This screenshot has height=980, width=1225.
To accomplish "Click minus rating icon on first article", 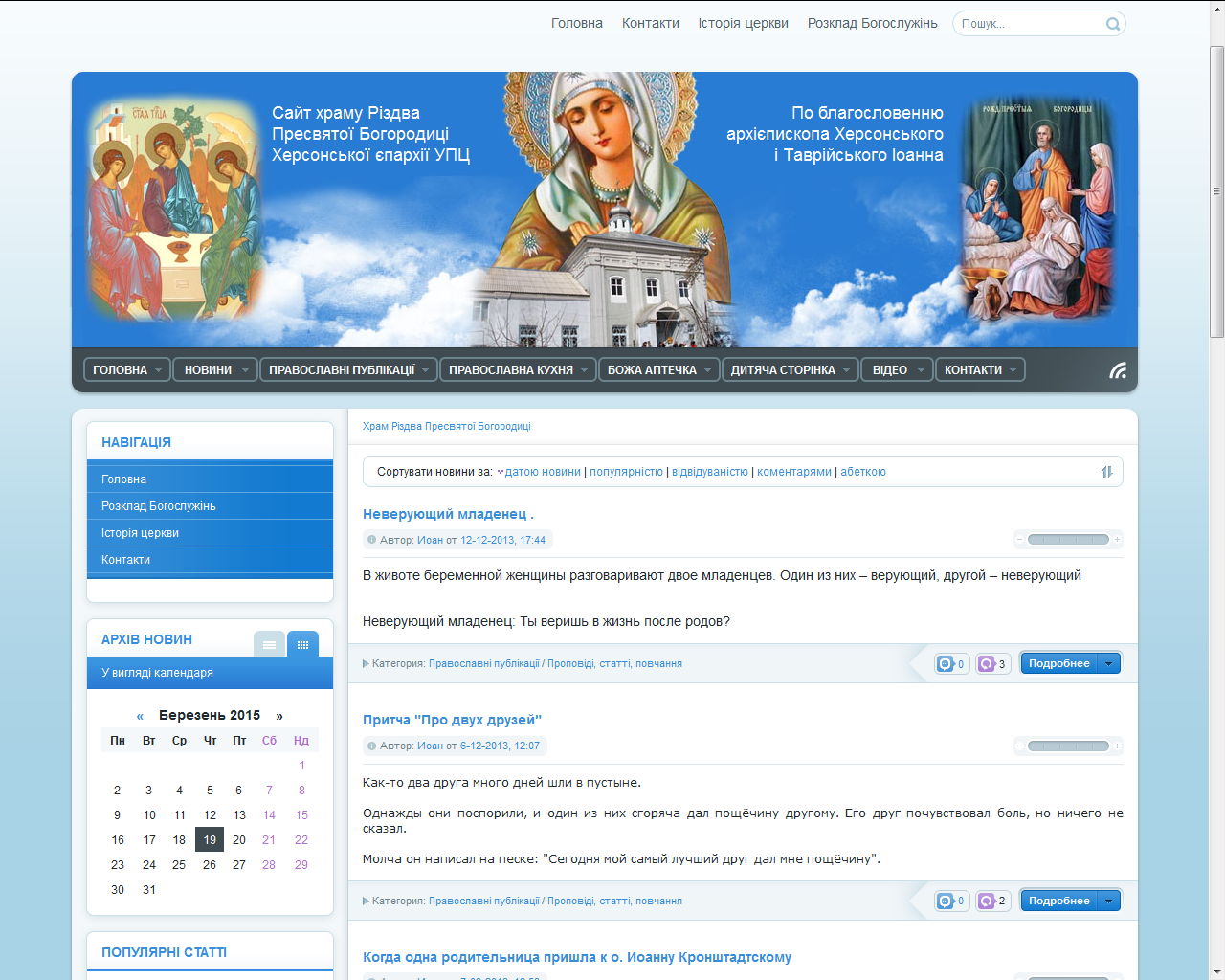I will (x=1020, y=540).
